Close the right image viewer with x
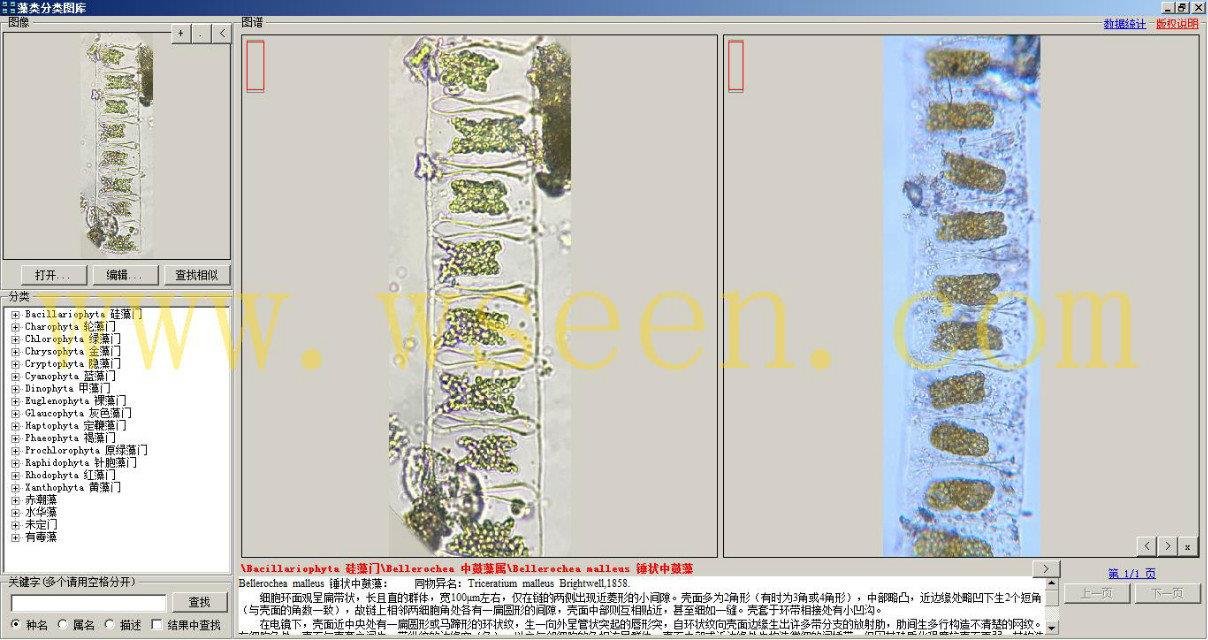Image resolution: width=1208 pixels, height=640 pixels. pyautogui.click(x=1187, y=546)
